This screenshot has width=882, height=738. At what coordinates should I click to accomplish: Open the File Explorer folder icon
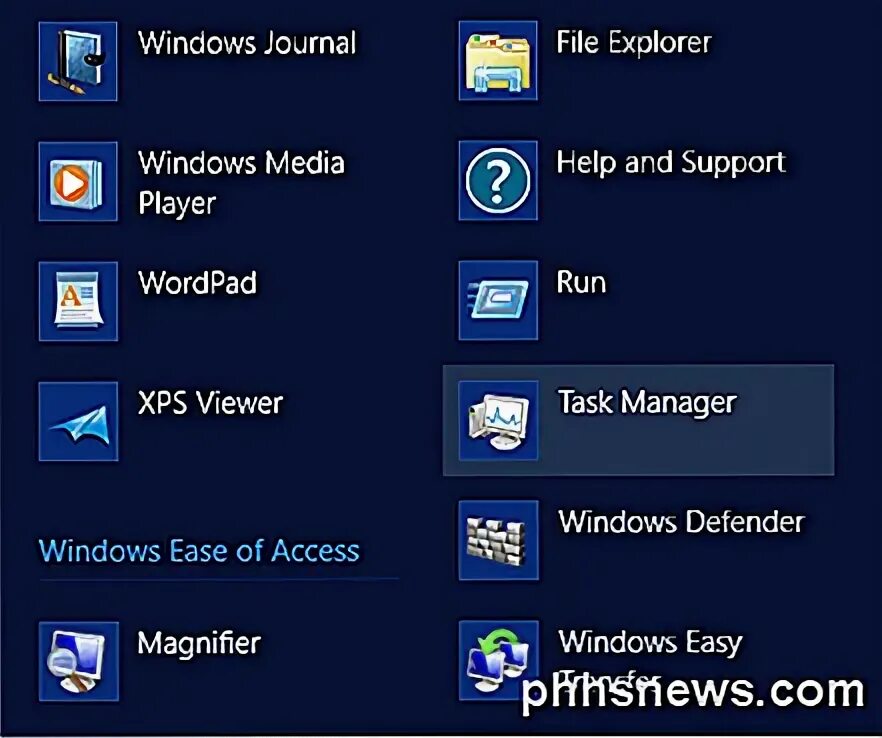[x=498, y=61]
